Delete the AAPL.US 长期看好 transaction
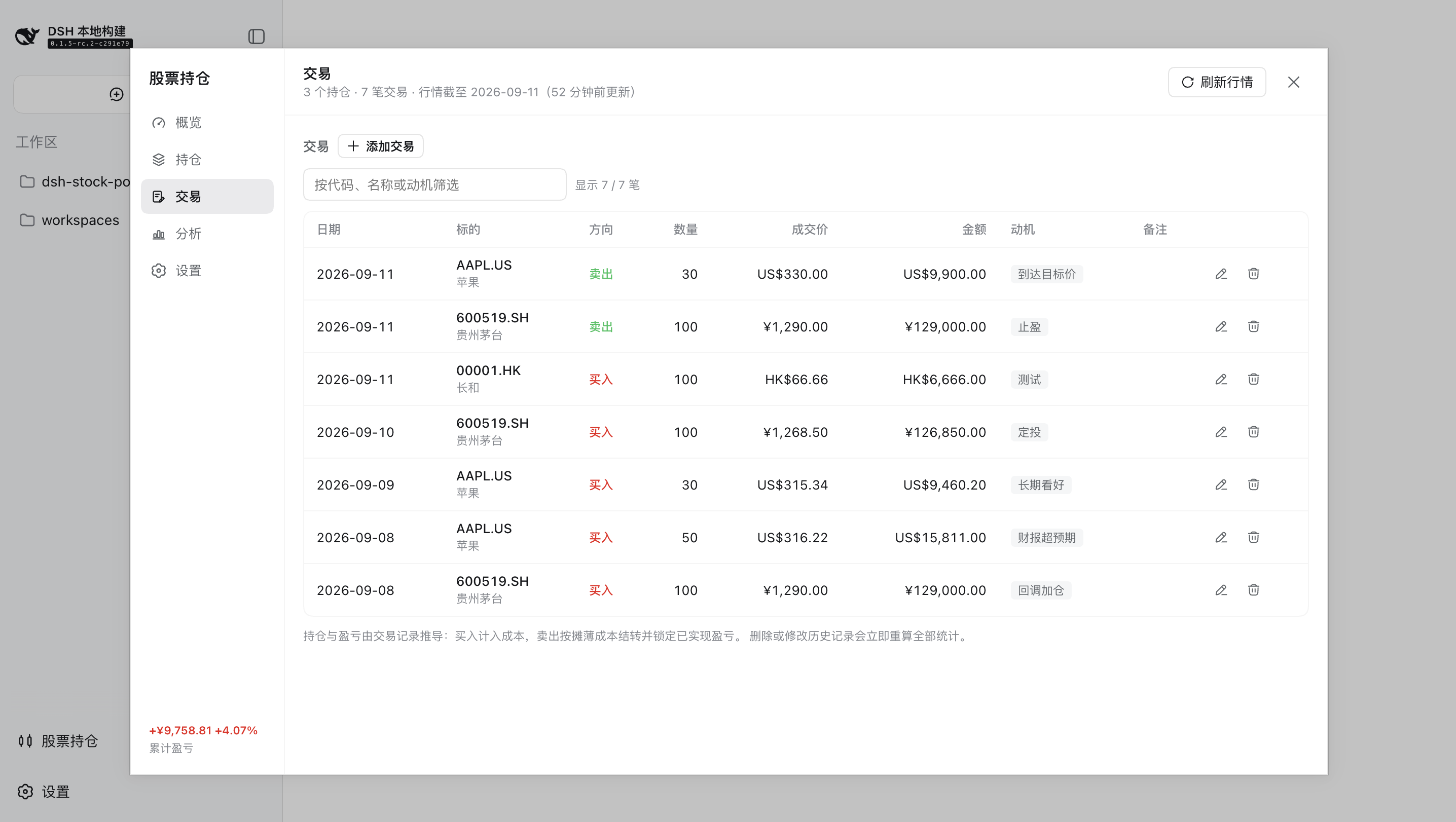This screenshot has height=822, width=1456. pos(1253,484)
